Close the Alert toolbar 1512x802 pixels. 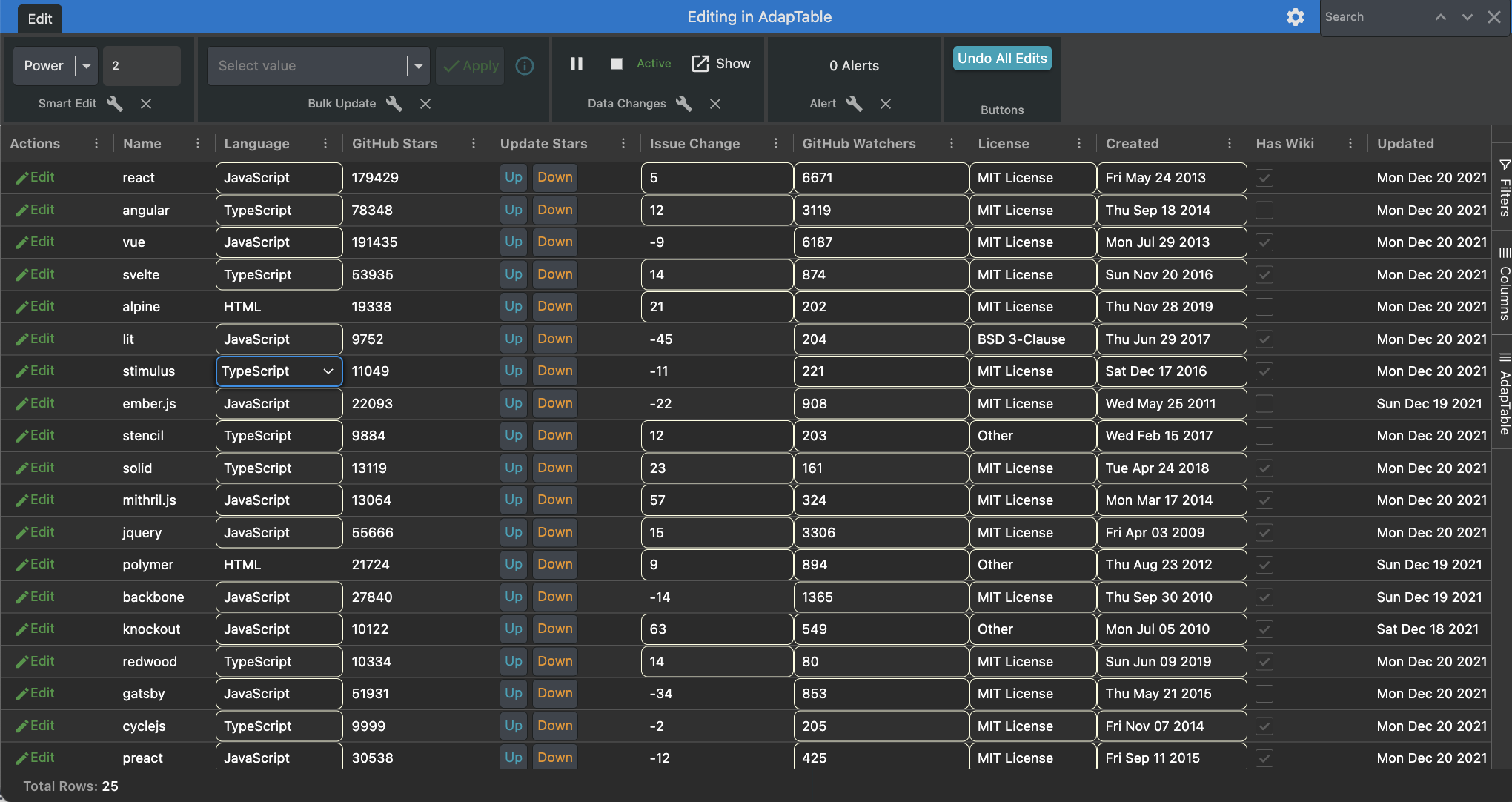(x=886, y=104)
